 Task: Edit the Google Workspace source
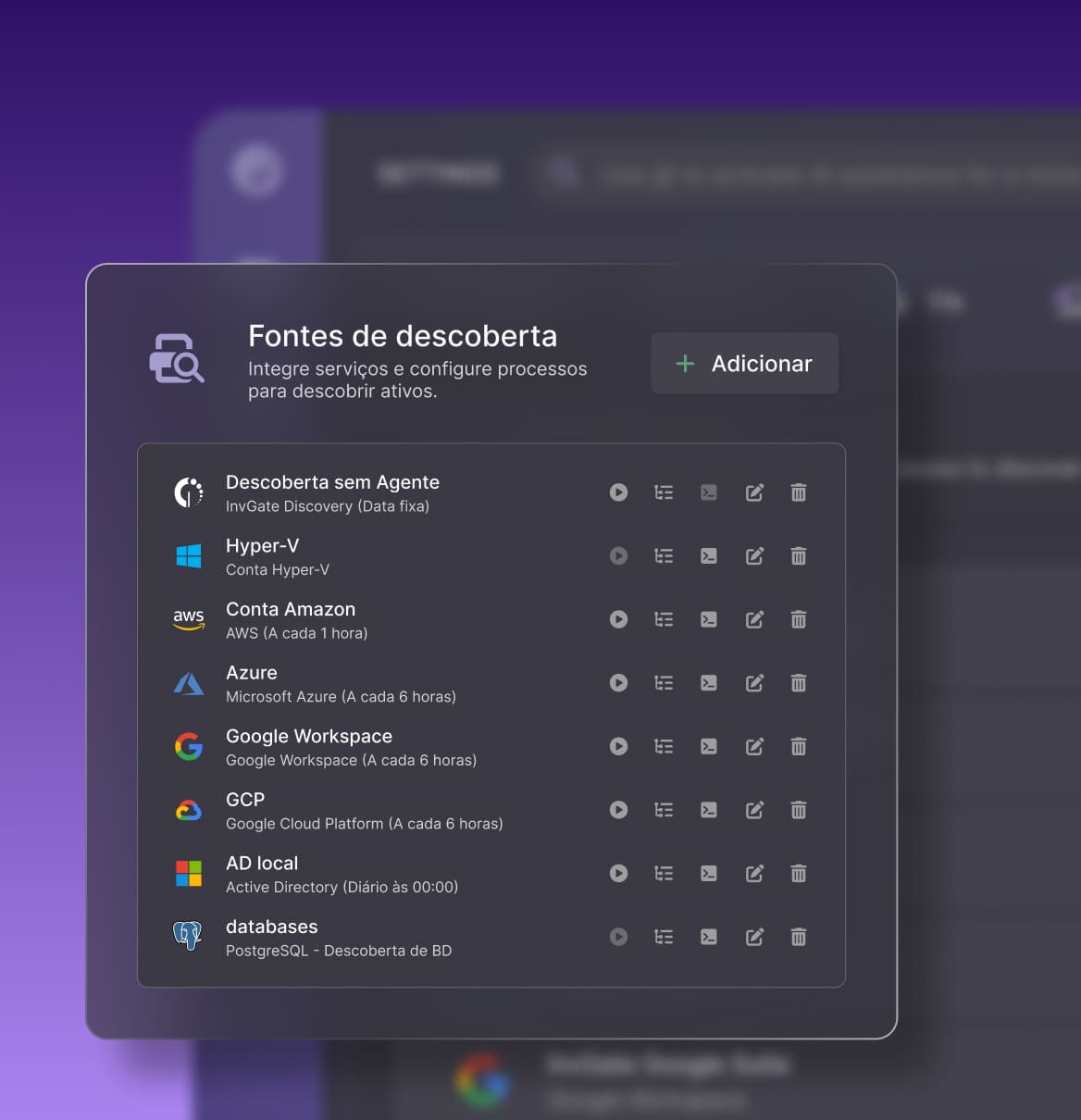click(x=754, y=746)
